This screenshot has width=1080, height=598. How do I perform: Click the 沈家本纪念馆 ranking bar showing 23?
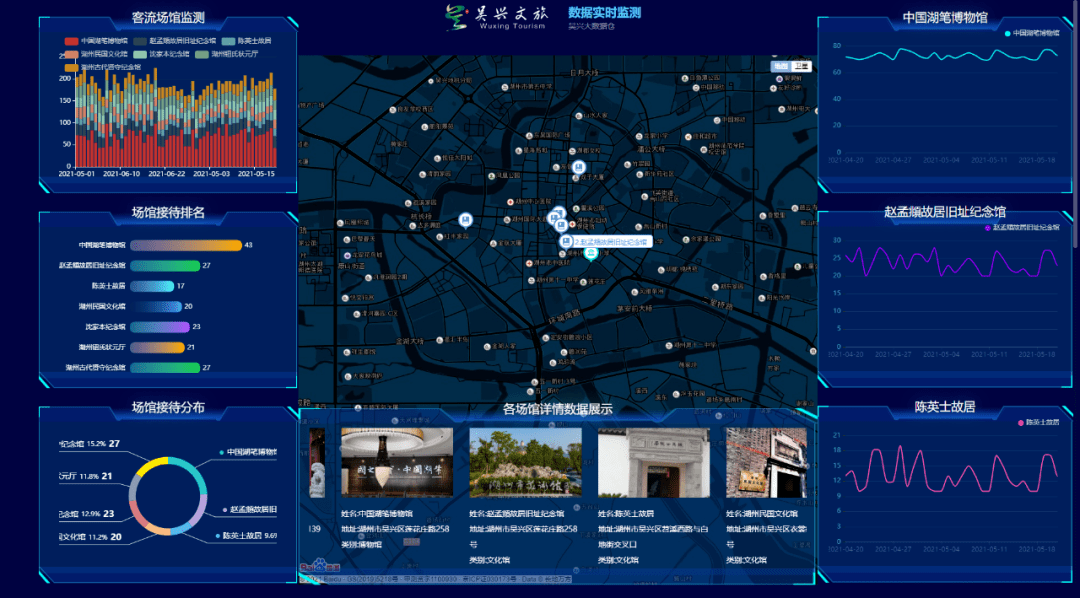160,327
